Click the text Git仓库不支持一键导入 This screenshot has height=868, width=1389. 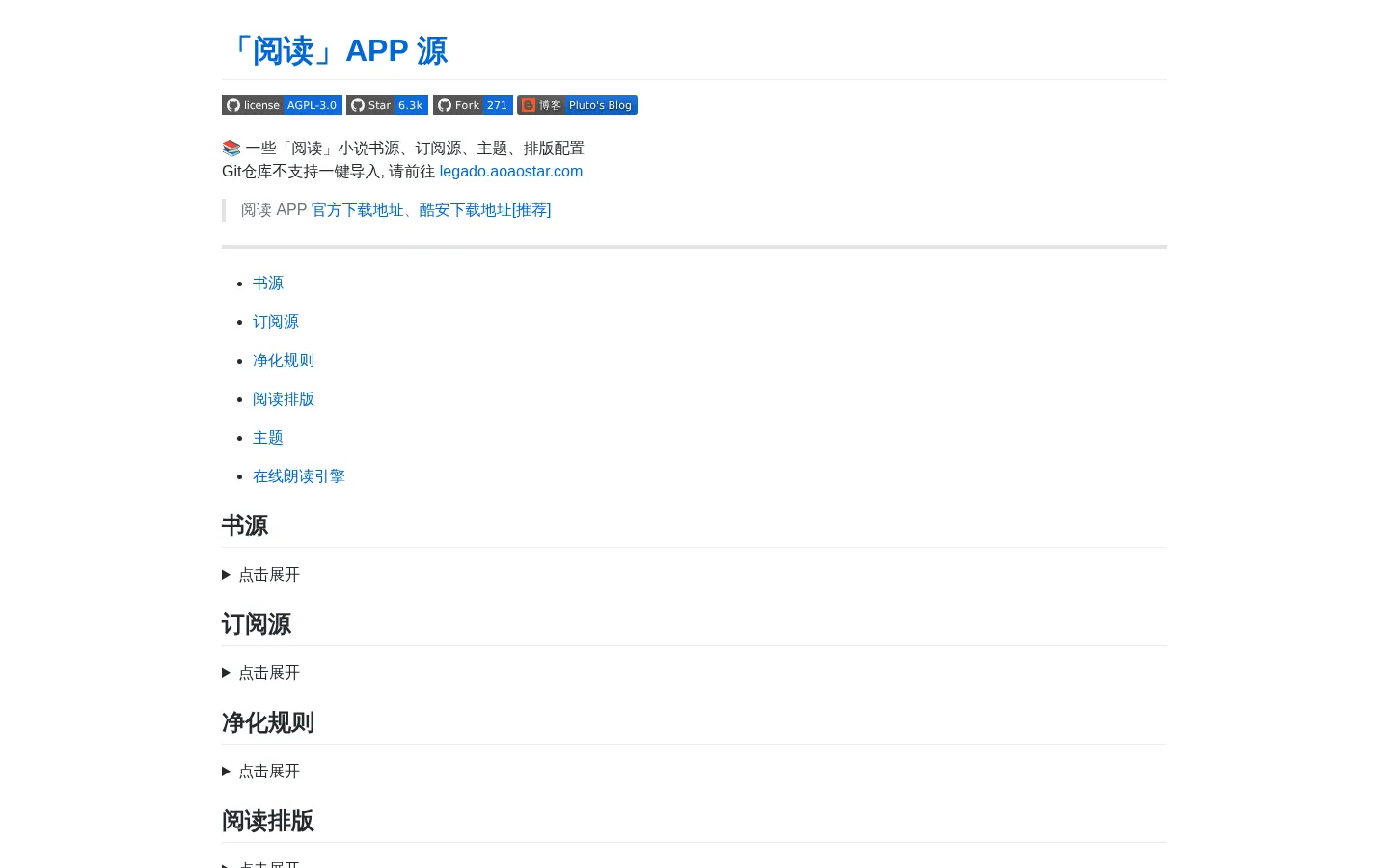(x=303, y=171)
